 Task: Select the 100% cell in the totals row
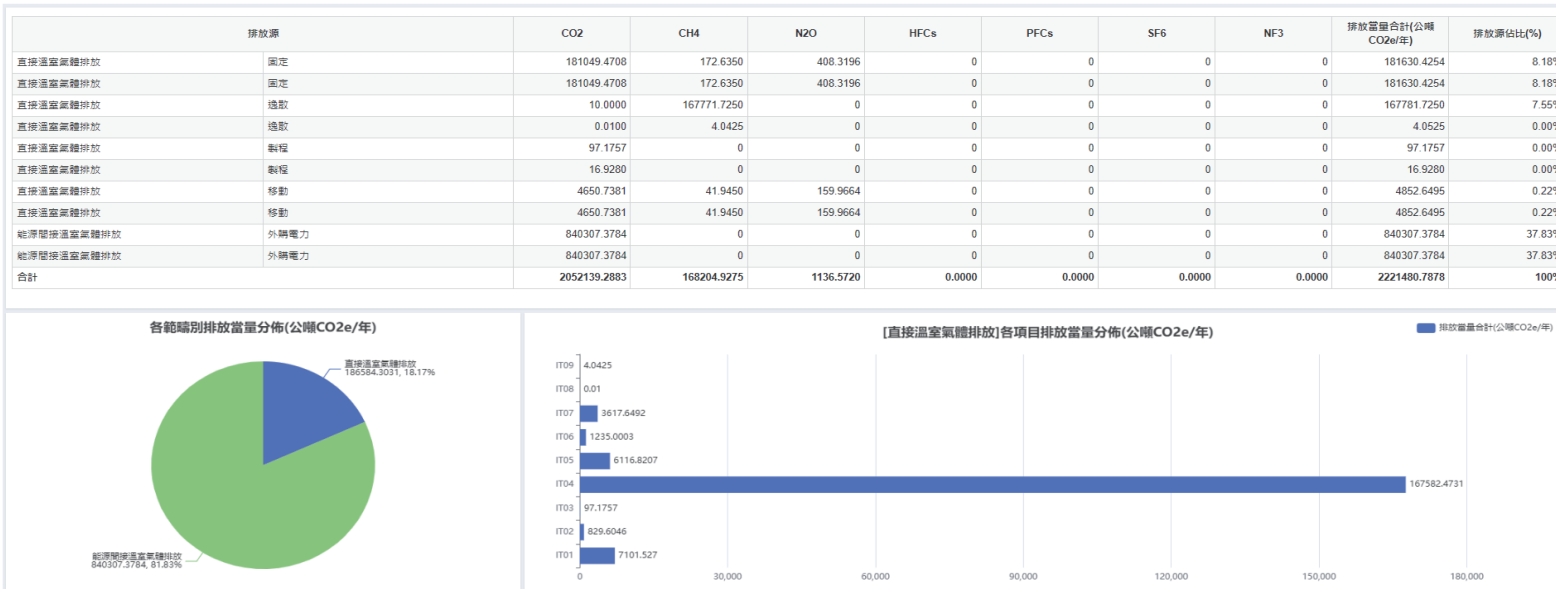pyautogui.click(x=1504, y=277)
